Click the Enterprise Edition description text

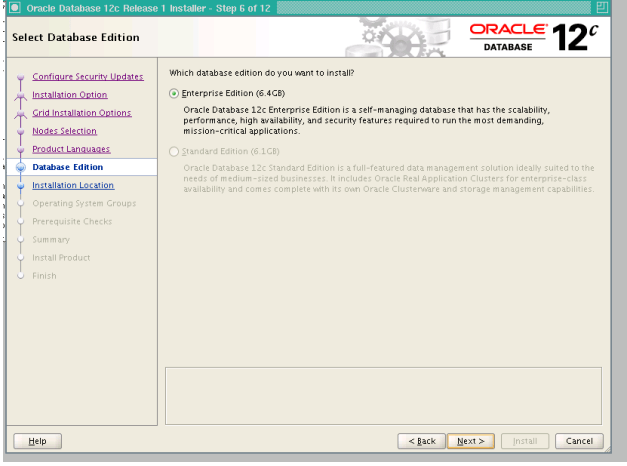click(366, 120)
